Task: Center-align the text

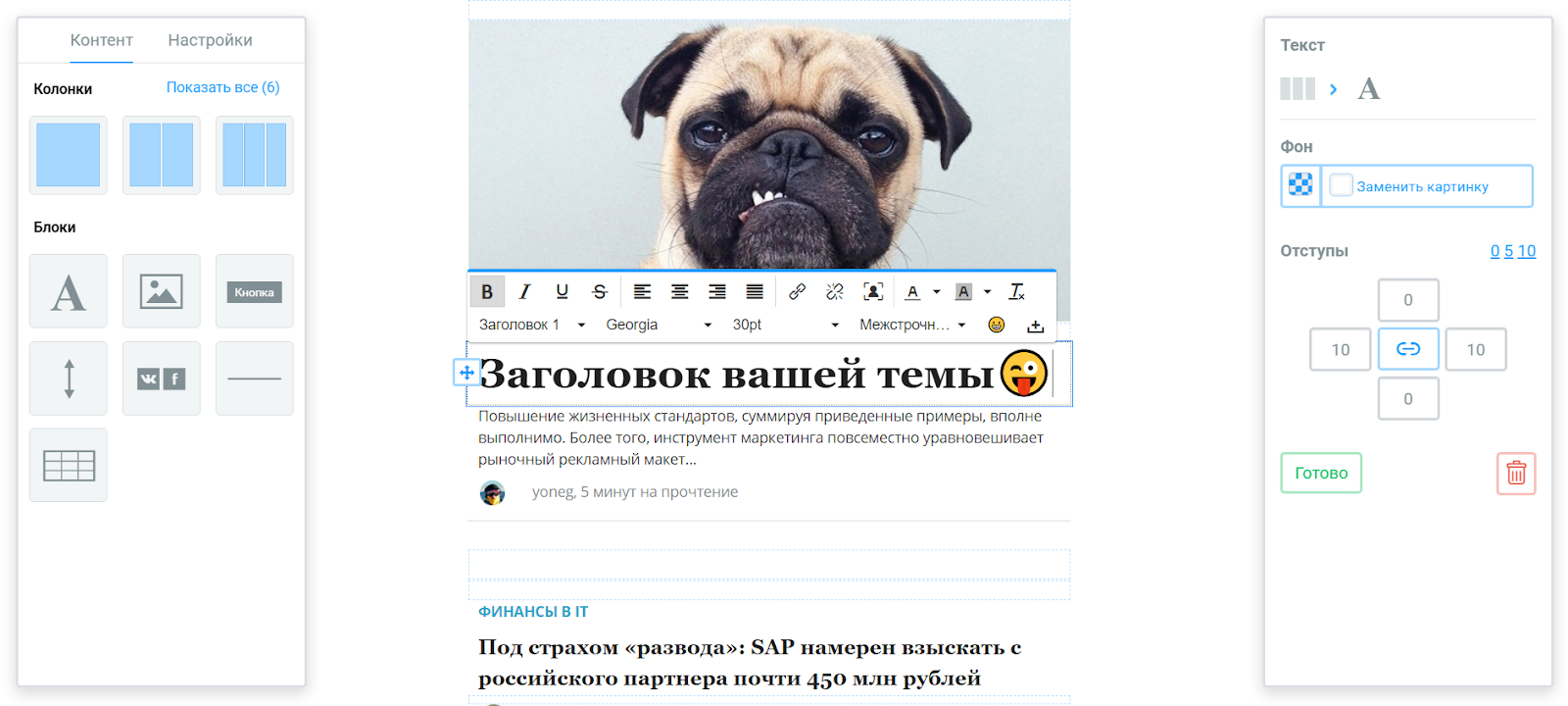Action: (x=679, y=292)
